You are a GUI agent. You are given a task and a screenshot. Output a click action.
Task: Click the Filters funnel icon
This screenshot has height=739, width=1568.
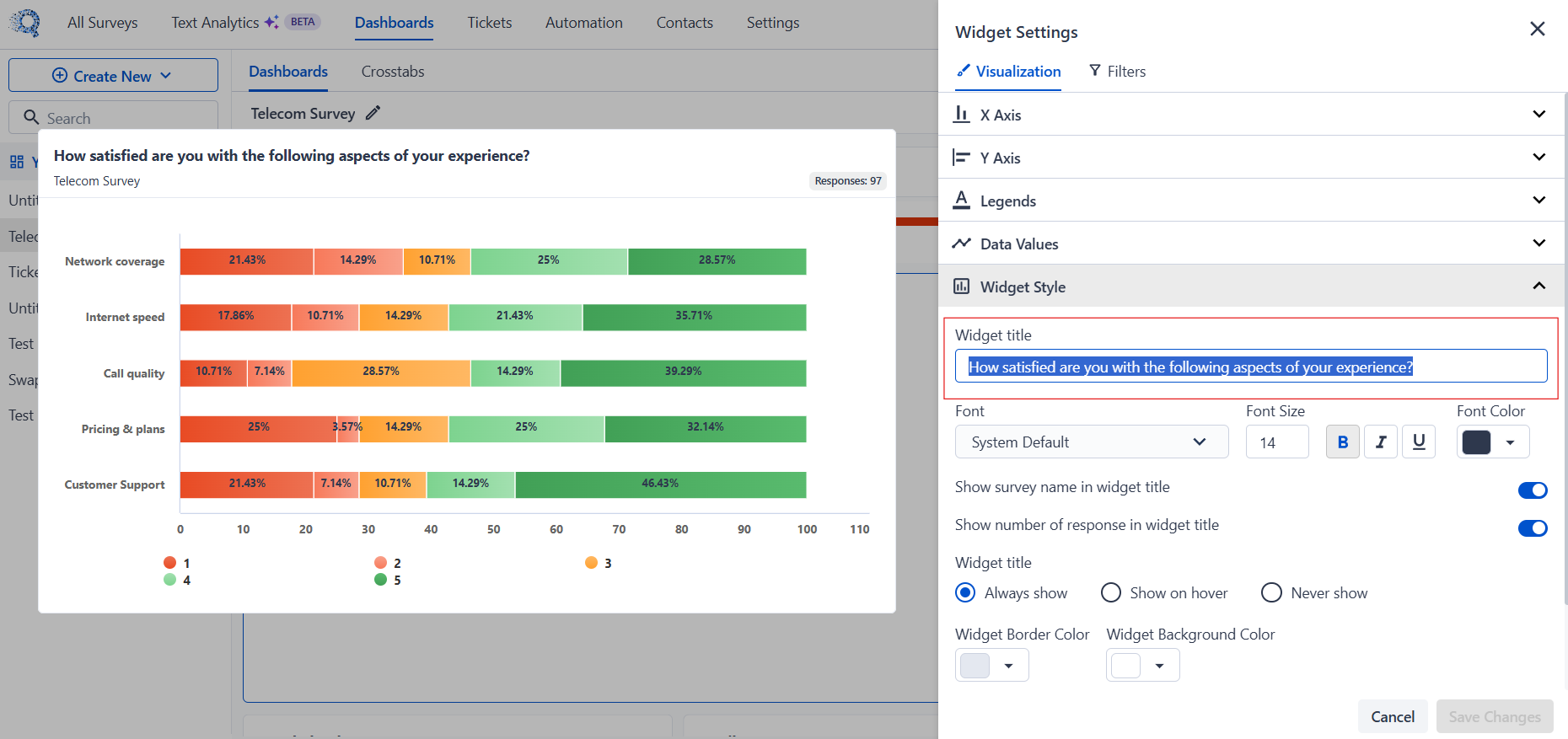coord(1095,71)
